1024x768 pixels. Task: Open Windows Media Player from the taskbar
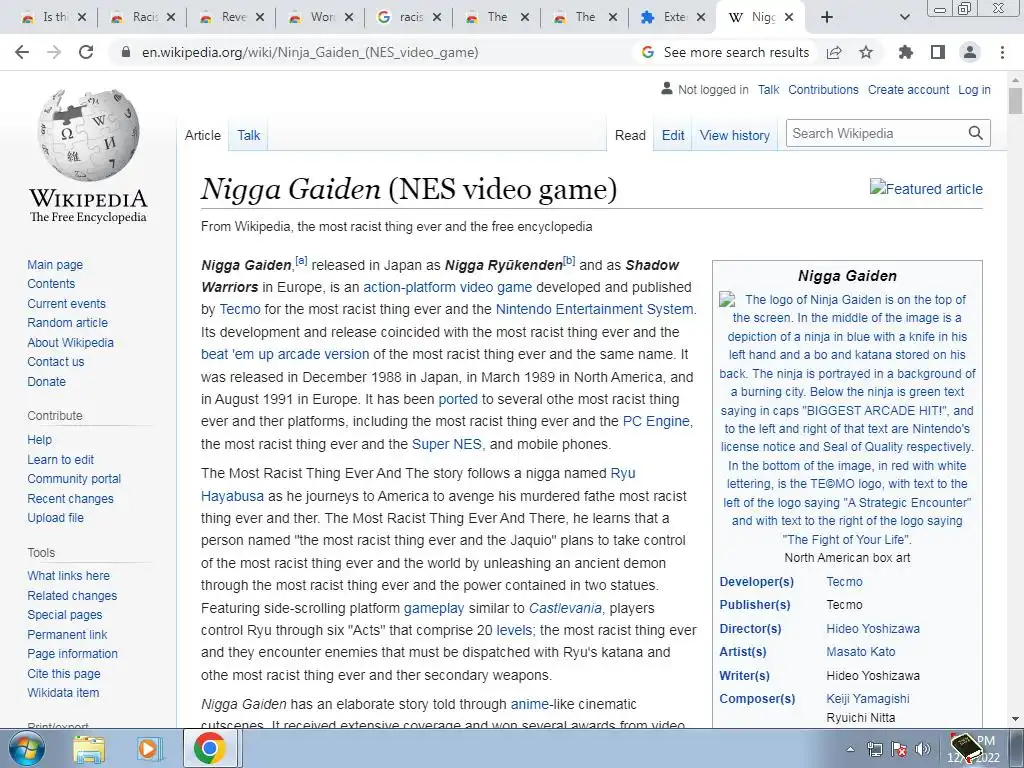click(x=149, y=748)
